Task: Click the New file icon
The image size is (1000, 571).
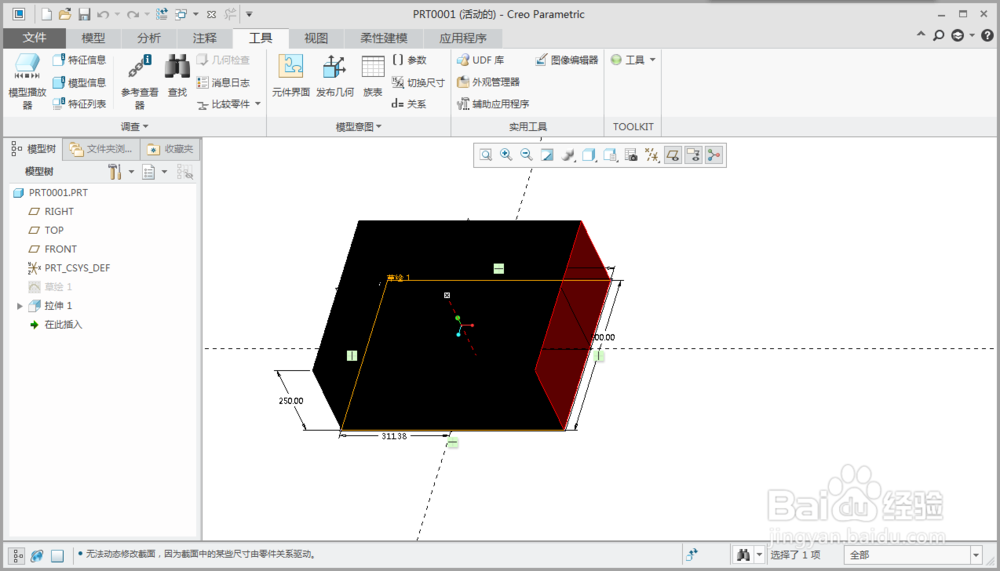Action: (x=46, y=14)
